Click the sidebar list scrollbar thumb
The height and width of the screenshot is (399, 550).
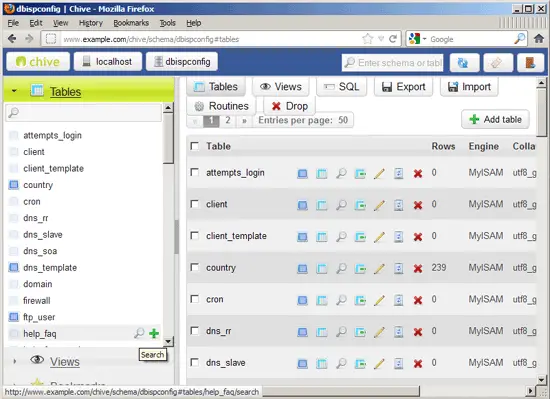[168, 138]
